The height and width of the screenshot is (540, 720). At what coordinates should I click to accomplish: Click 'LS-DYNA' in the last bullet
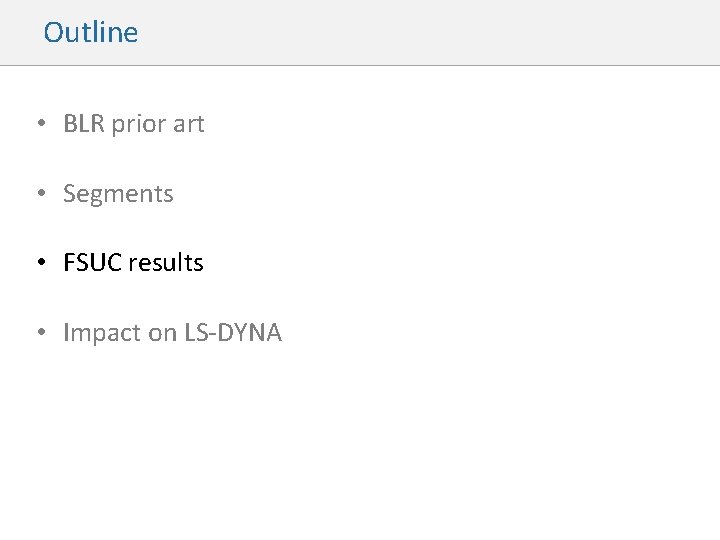[x=233, y=333]
